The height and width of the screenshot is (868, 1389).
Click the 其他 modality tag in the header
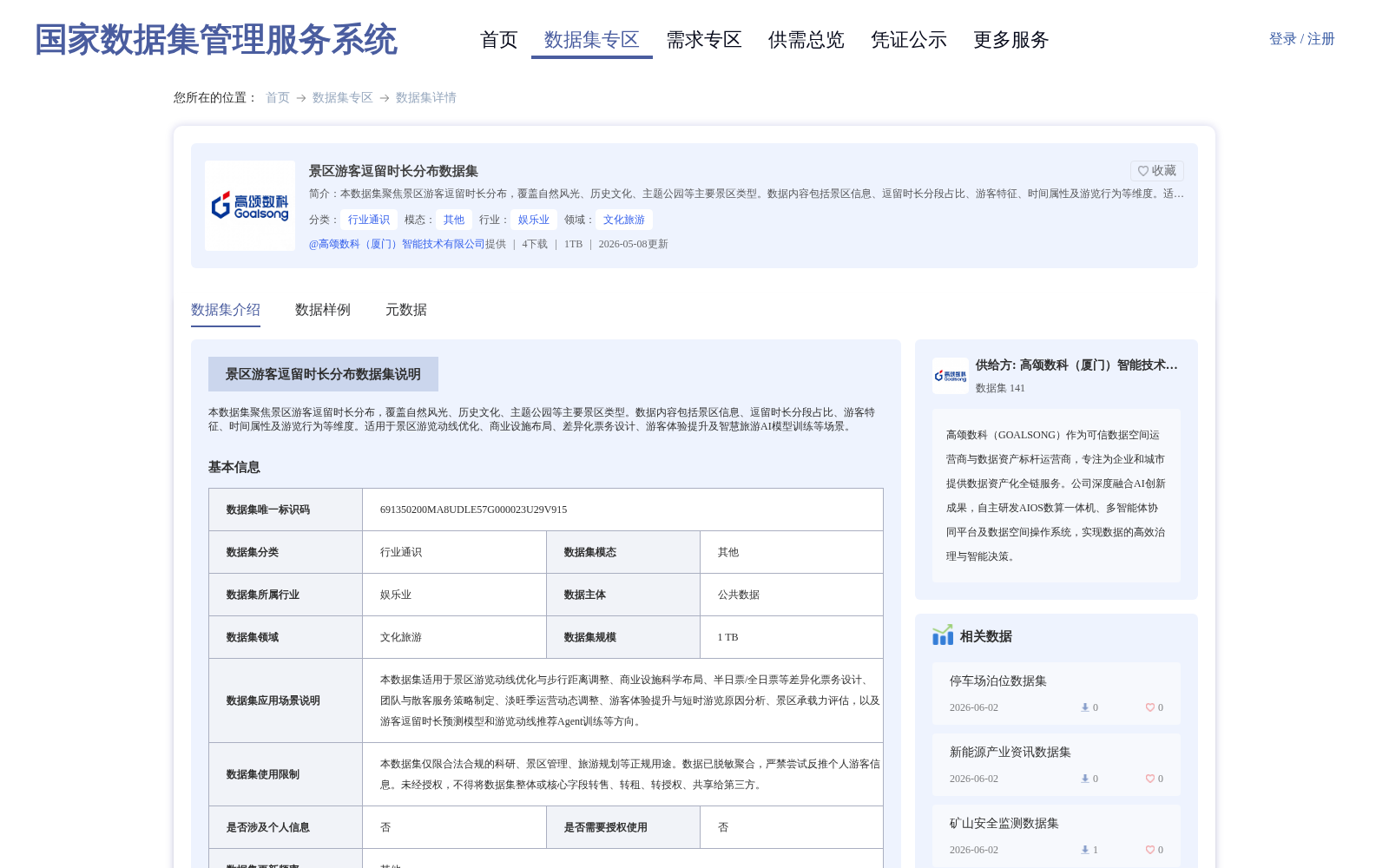tap(454, 220)
